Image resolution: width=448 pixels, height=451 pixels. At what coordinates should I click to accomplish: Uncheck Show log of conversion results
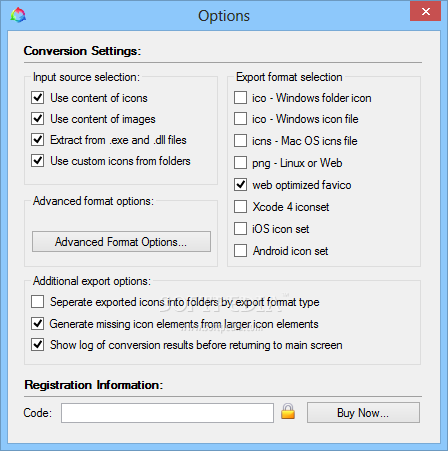click(38, 345)
